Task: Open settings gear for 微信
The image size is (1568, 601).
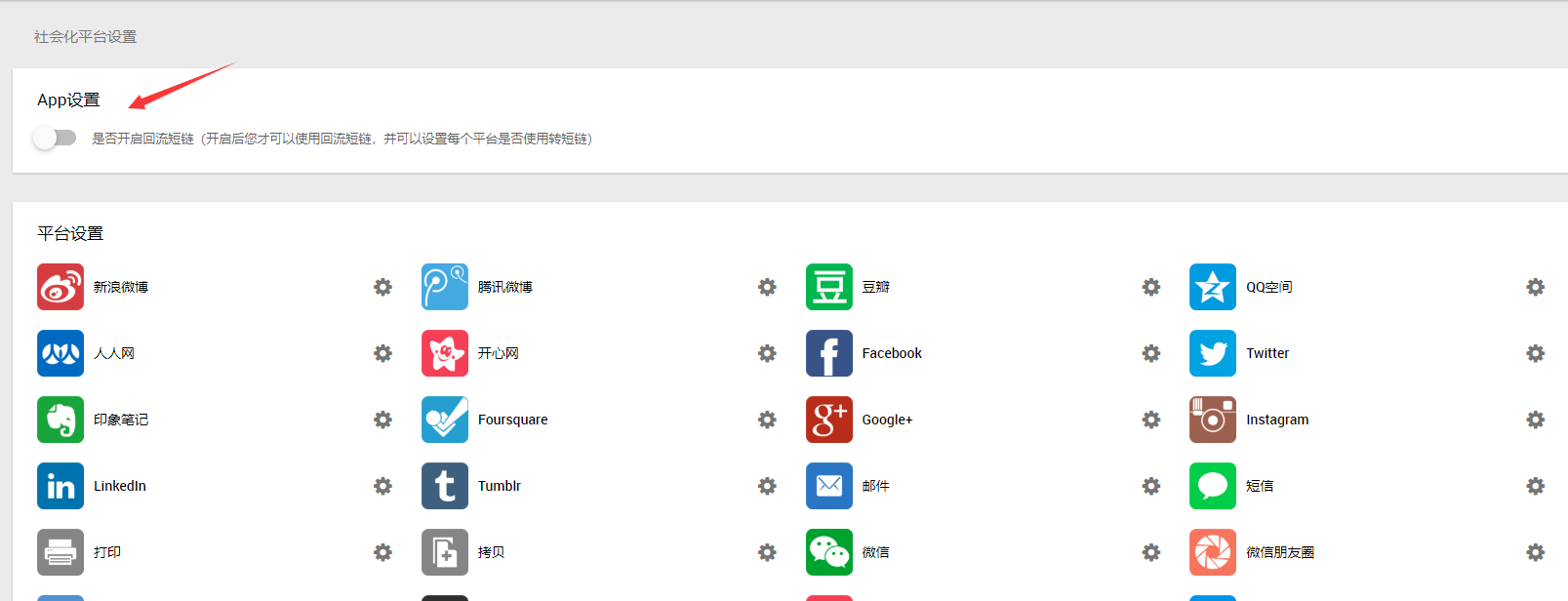Action: (1151, 552)
